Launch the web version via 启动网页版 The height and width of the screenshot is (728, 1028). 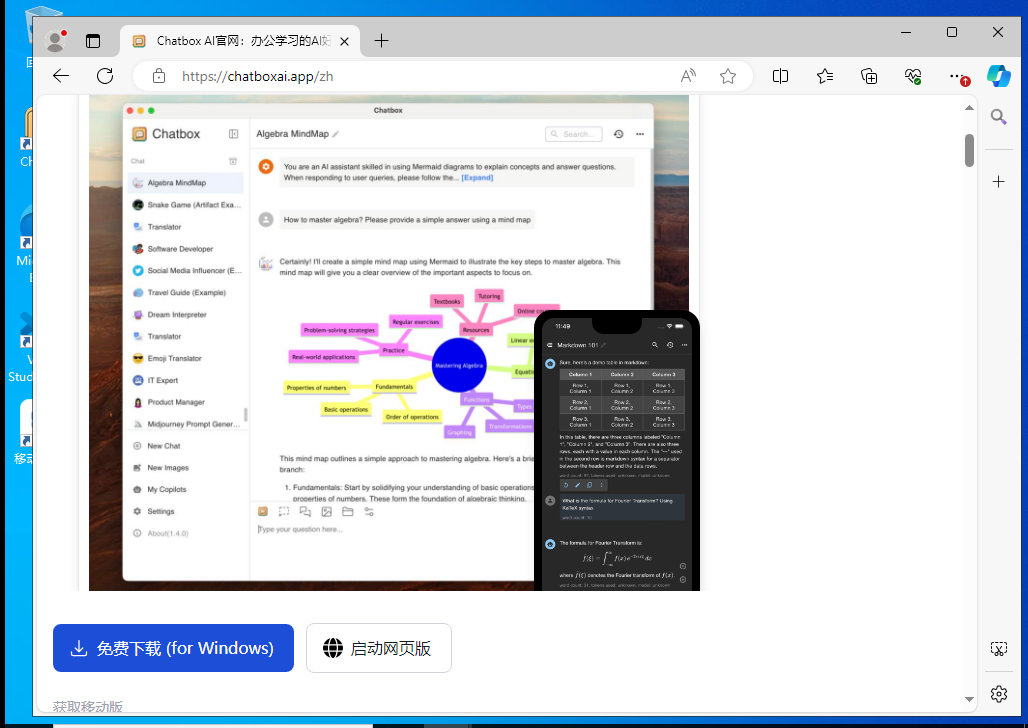[x=378, y=648]
